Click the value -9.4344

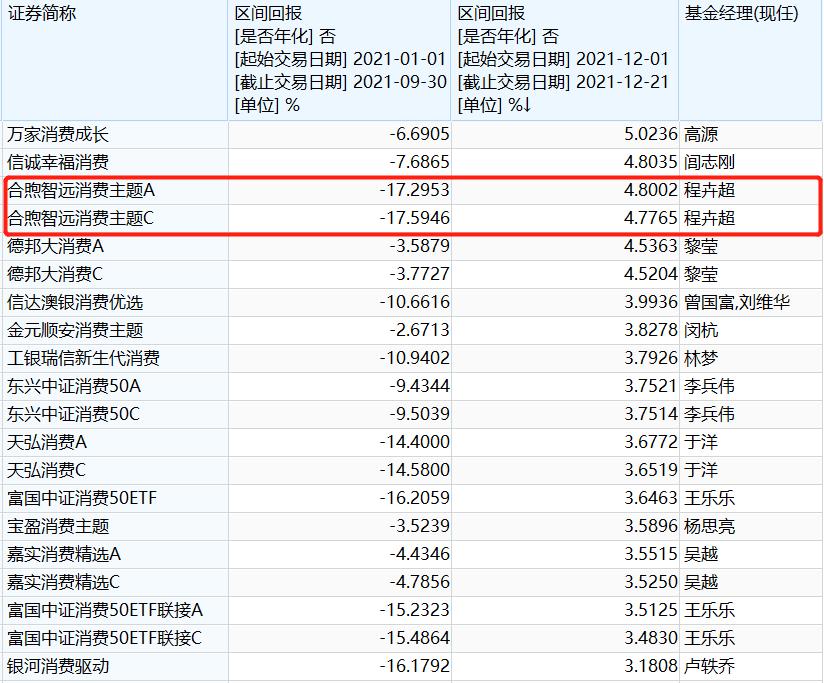[x=419, y=386]
